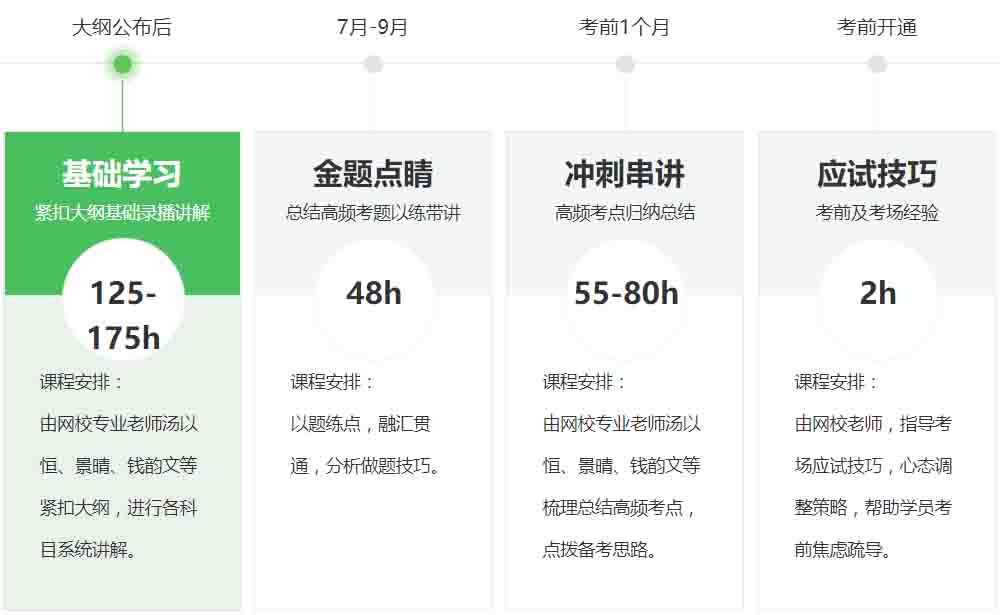Click the green timeline dot under 大纲公布后
The width and height of the screenshot is (1000, 615).
122,65
